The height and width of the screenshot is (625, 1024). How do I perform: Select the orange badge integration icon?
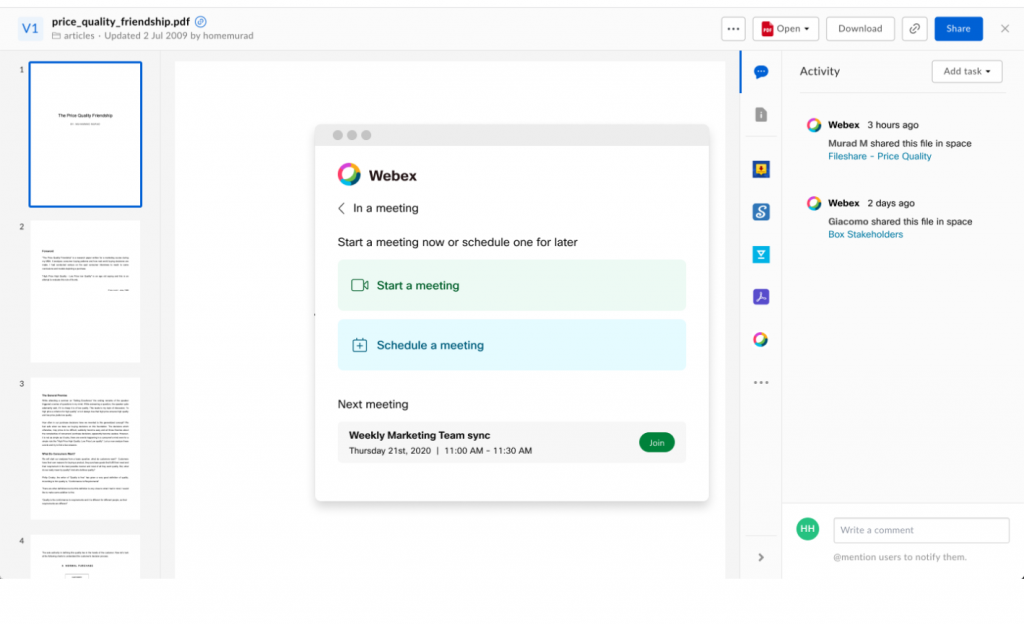pyautogui.click(x=761, y=169)
